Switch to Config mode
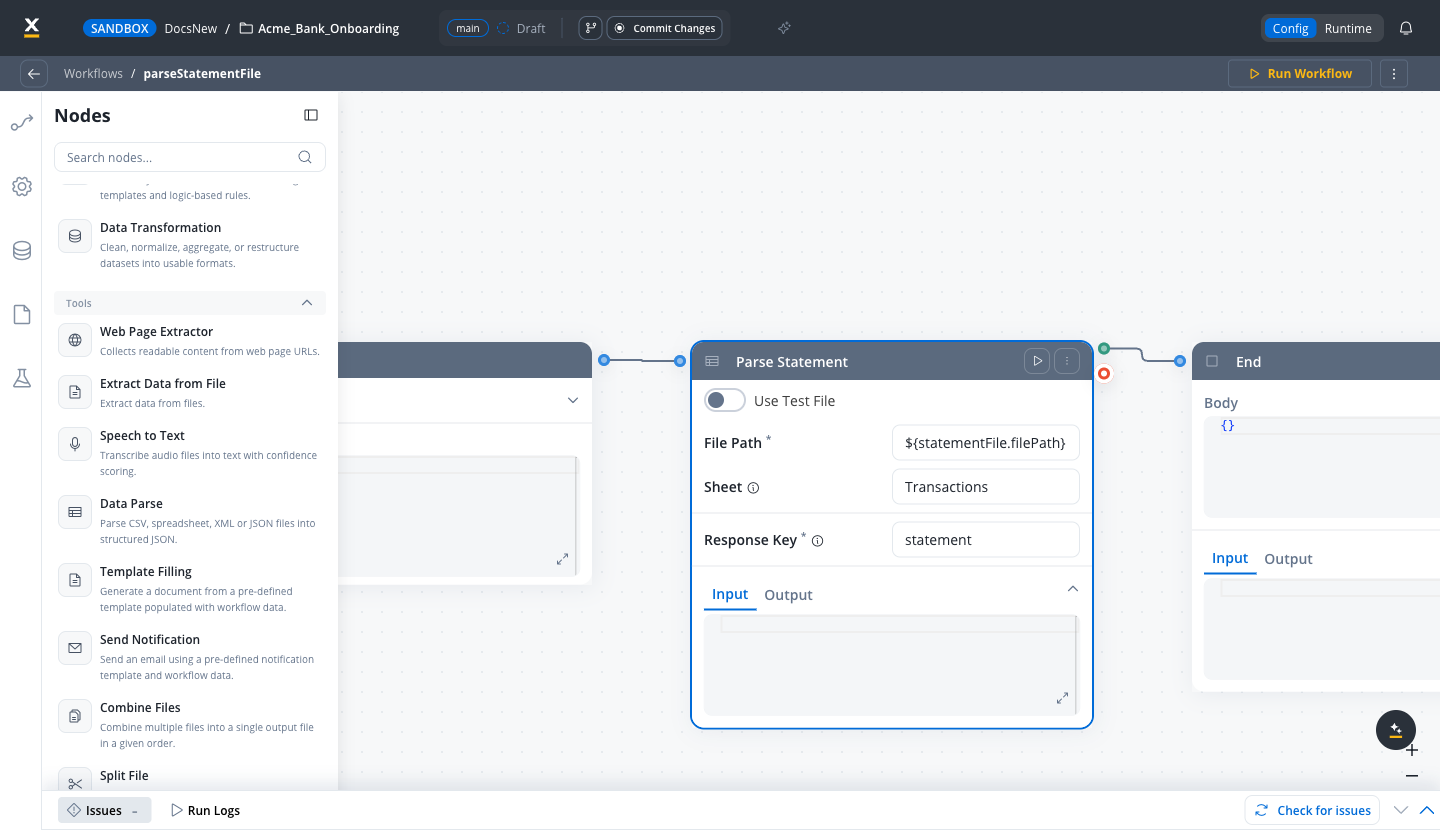Screen dimensions: 1440x830 point(1290,28)
